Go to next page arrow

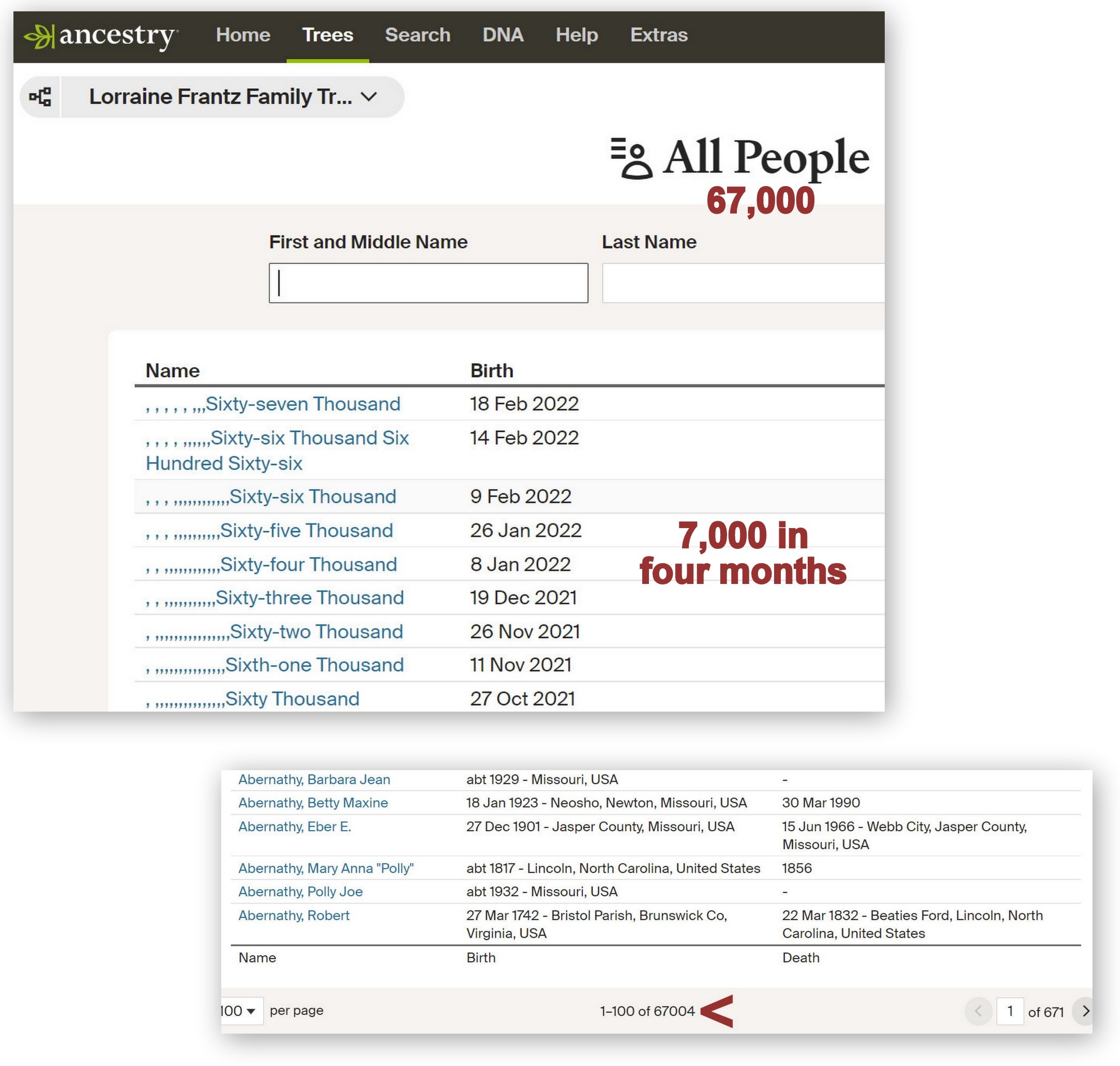click(x=1084, y=1011)
